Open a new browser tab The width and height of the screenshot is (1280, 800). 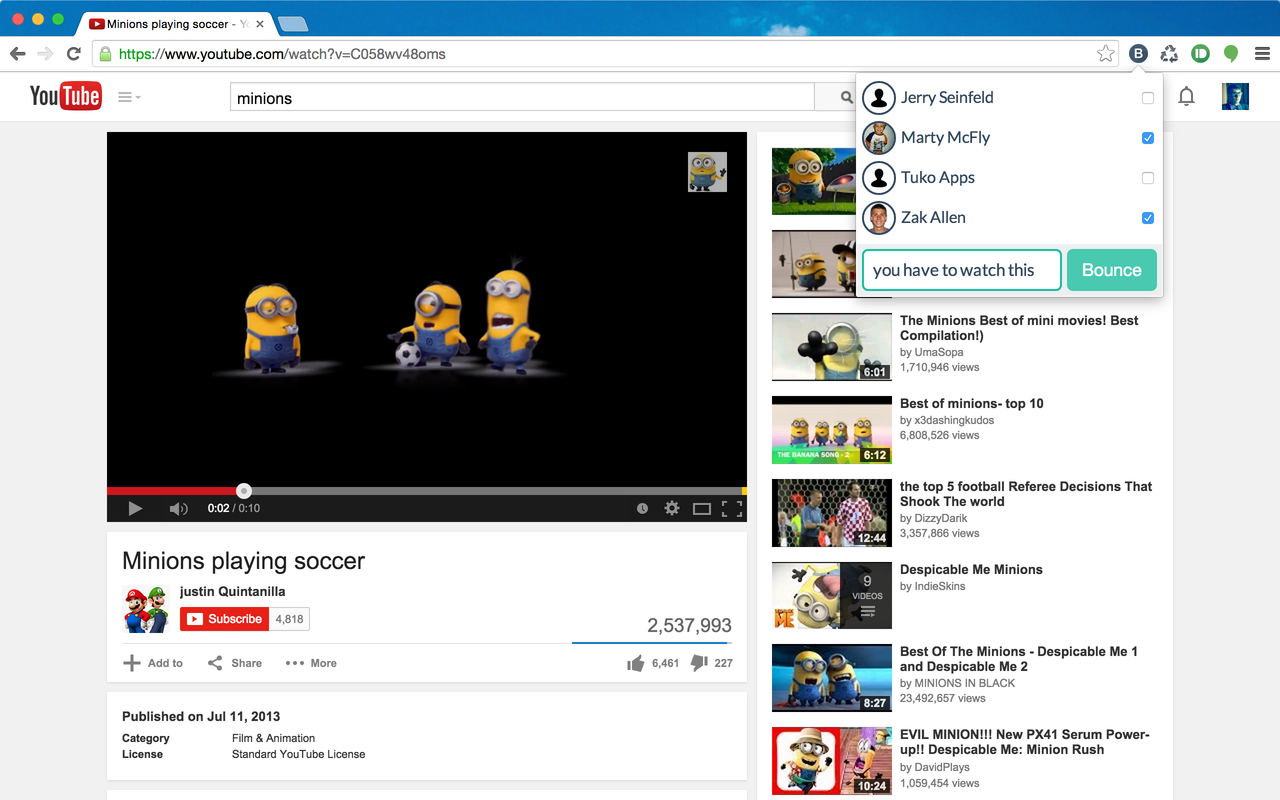[x=293, y=24]
